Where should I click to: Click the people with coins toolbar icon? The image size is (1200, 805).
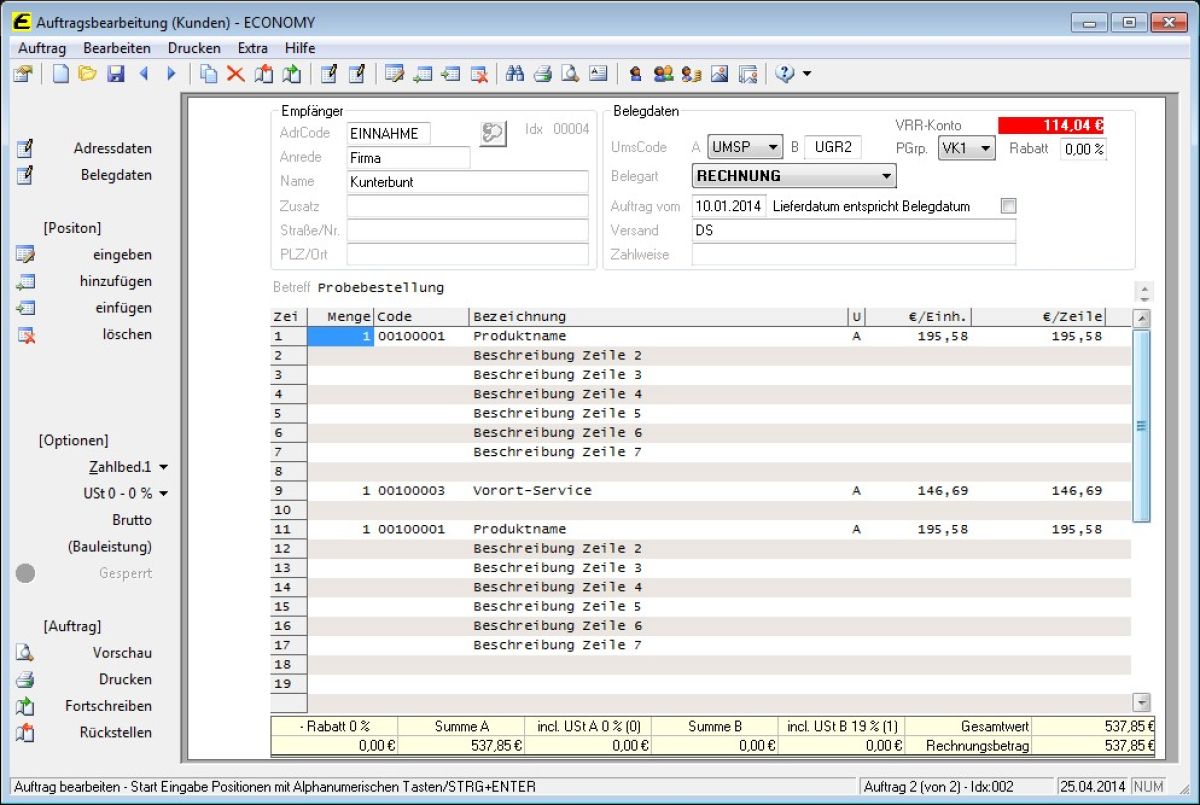tap(691, 74)
